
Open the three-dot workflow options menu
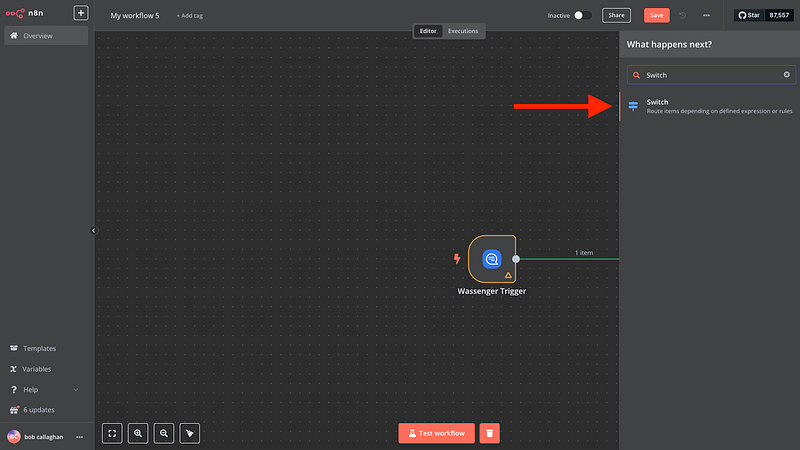(707, 15)
